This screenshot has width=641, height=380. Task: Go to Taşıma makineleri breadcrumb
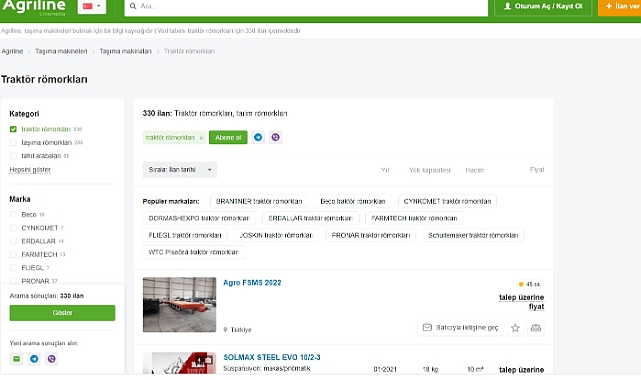click(61, 51)
